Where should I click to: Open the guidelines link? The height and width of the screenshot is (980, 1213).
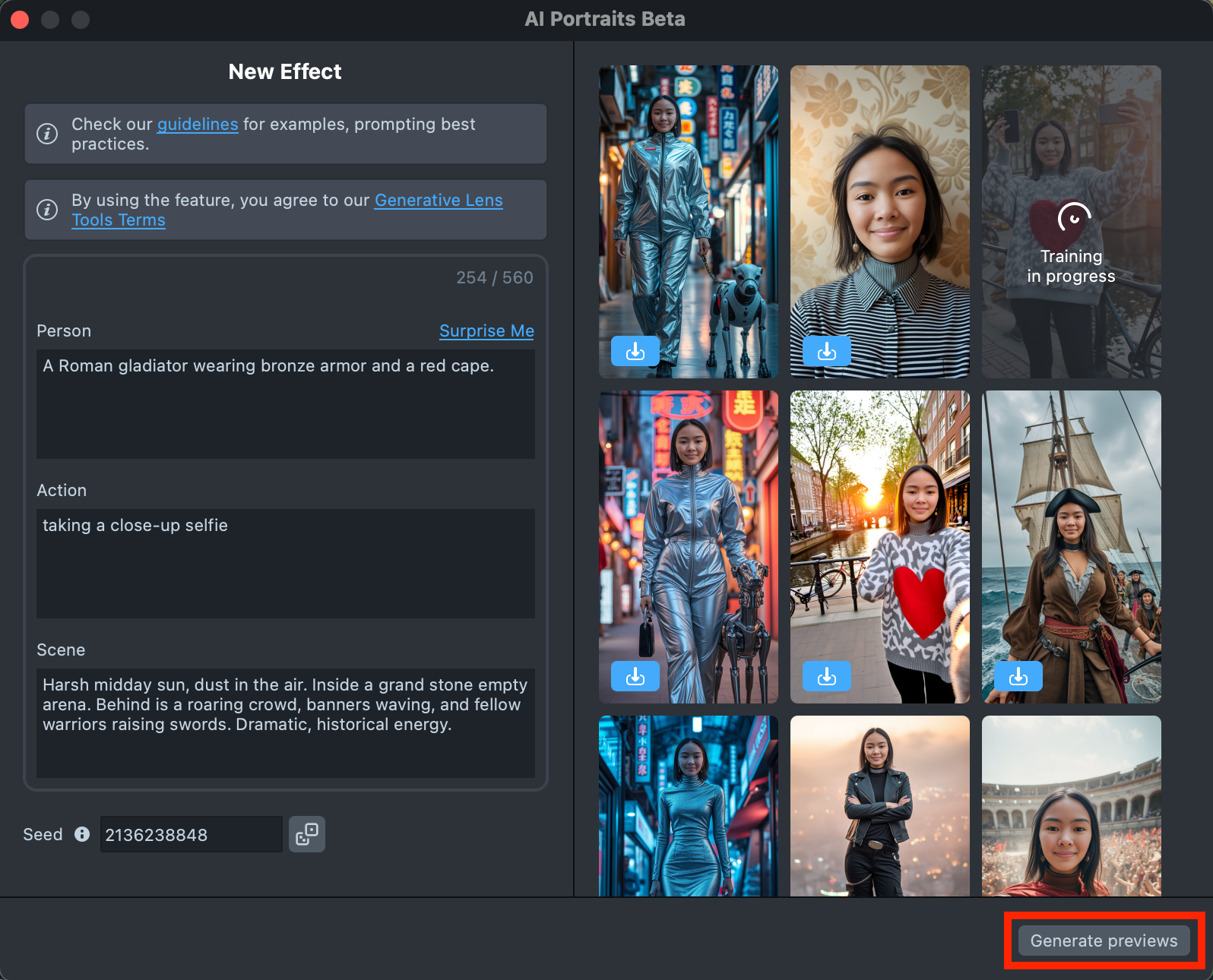point(198,125)
